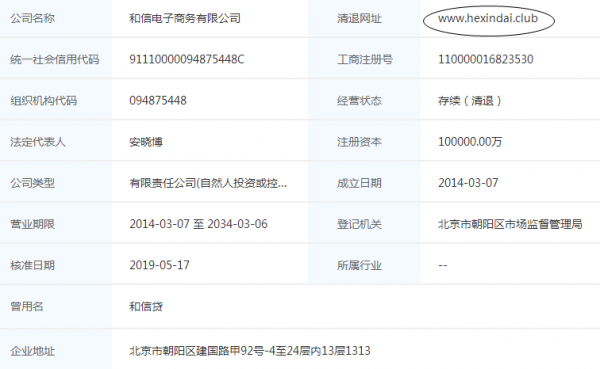This screenshot has width=600, height=369.
Task: Select the credit code 91110000094875448C
Action: (187, 59)
